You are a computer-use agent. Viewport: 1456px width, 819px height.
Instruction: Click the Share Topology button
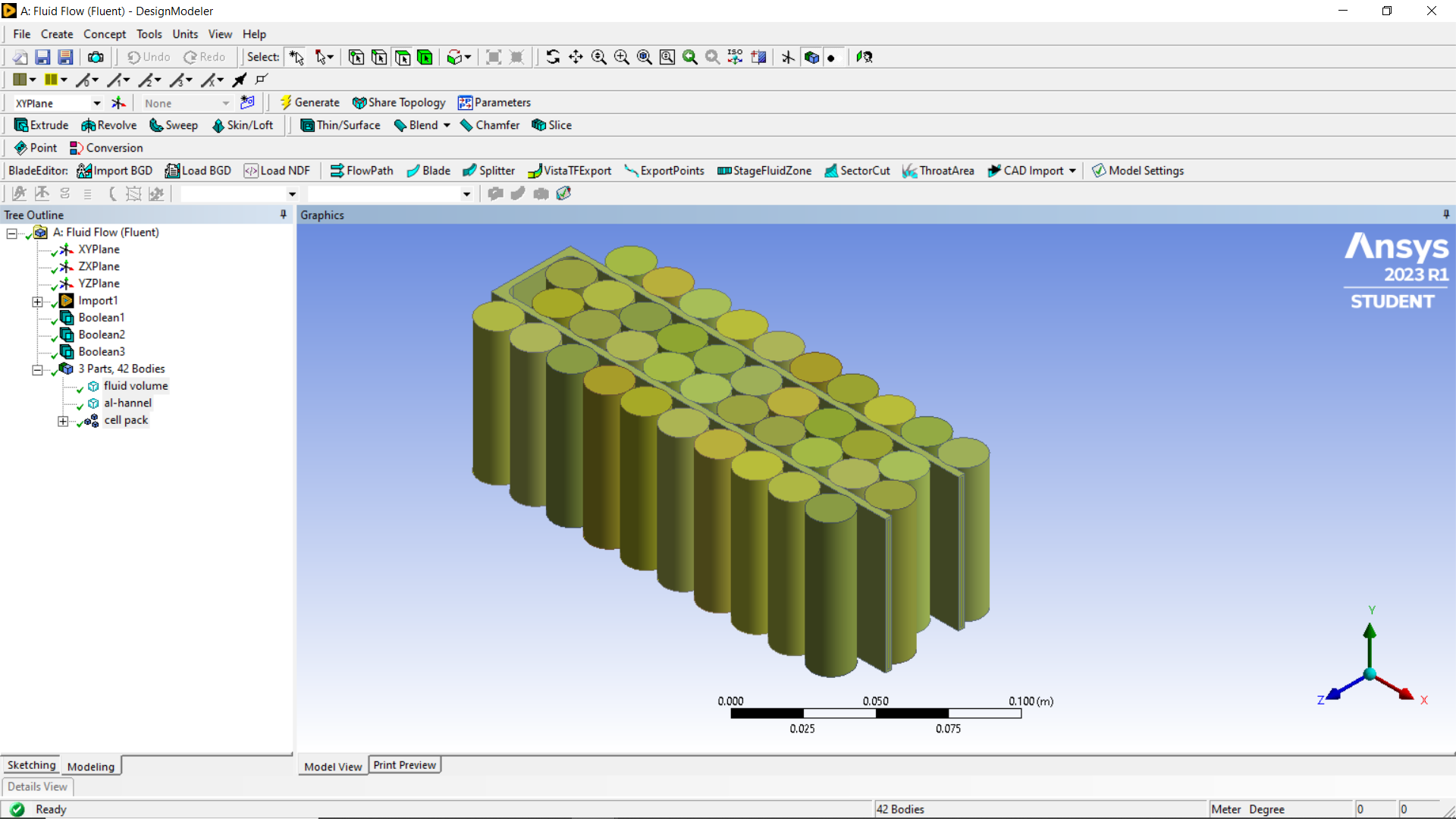pos(398,102)
